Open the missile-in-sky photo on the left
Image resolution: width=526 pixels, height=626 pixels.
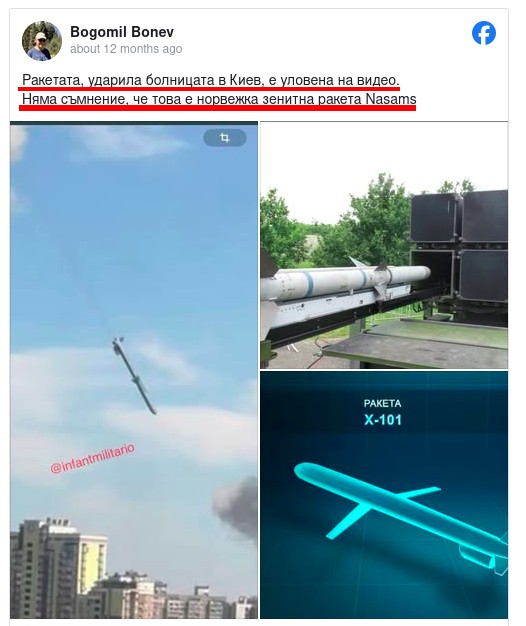[134, 370]
